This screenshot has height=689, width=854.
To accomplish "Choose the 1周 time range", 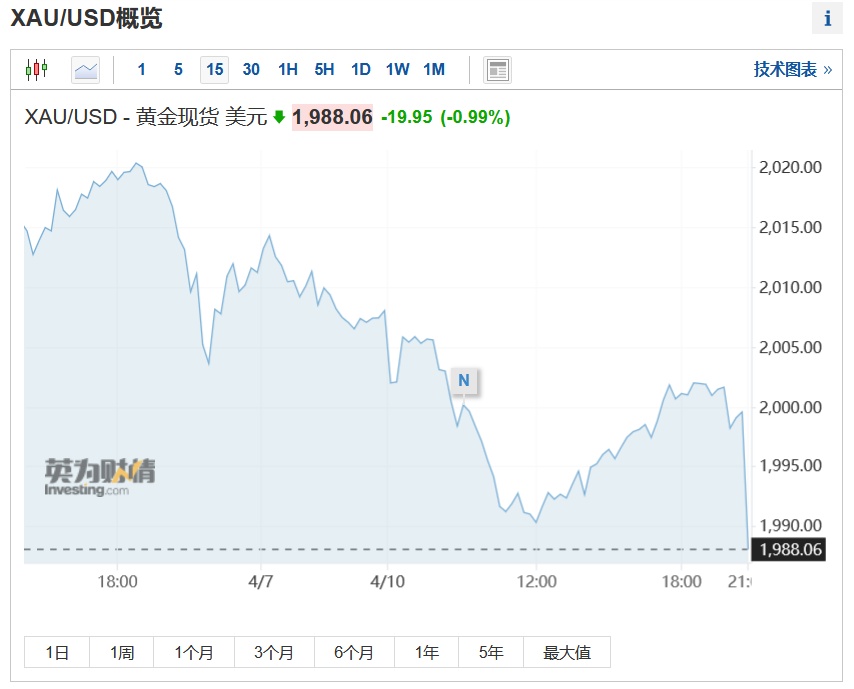I will 121,652.
